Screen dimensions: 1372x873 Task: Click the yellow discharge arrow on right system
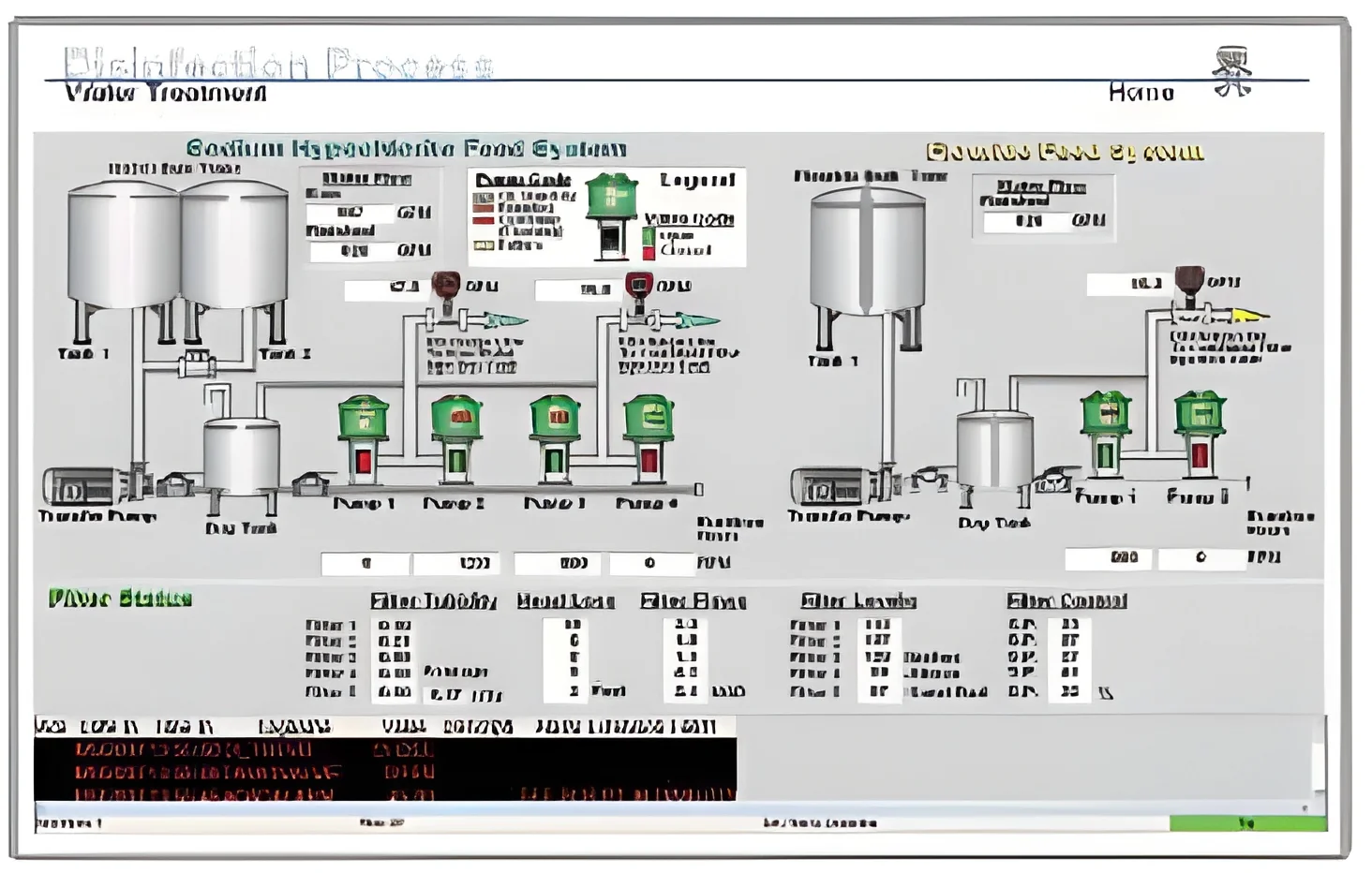click(x=1248, y=315)
